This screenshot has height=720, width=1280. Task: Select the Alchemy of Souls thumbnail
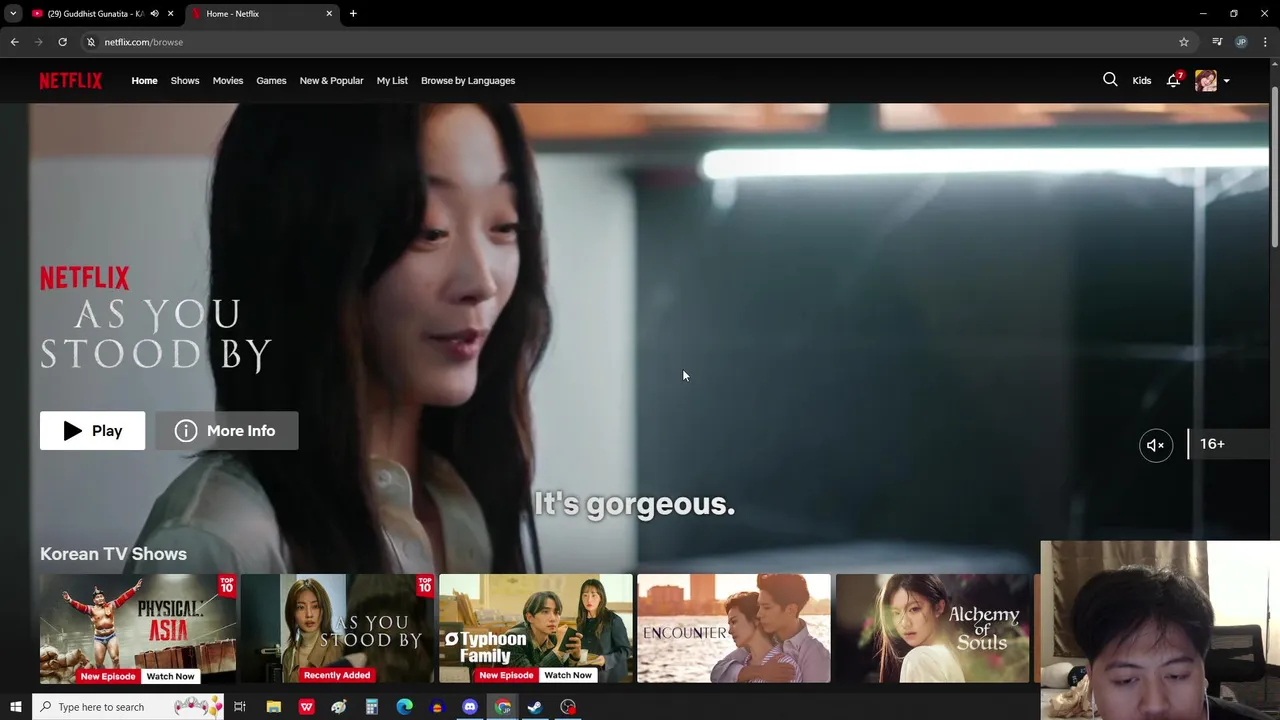pyautogui.click(x=933, y=628)
